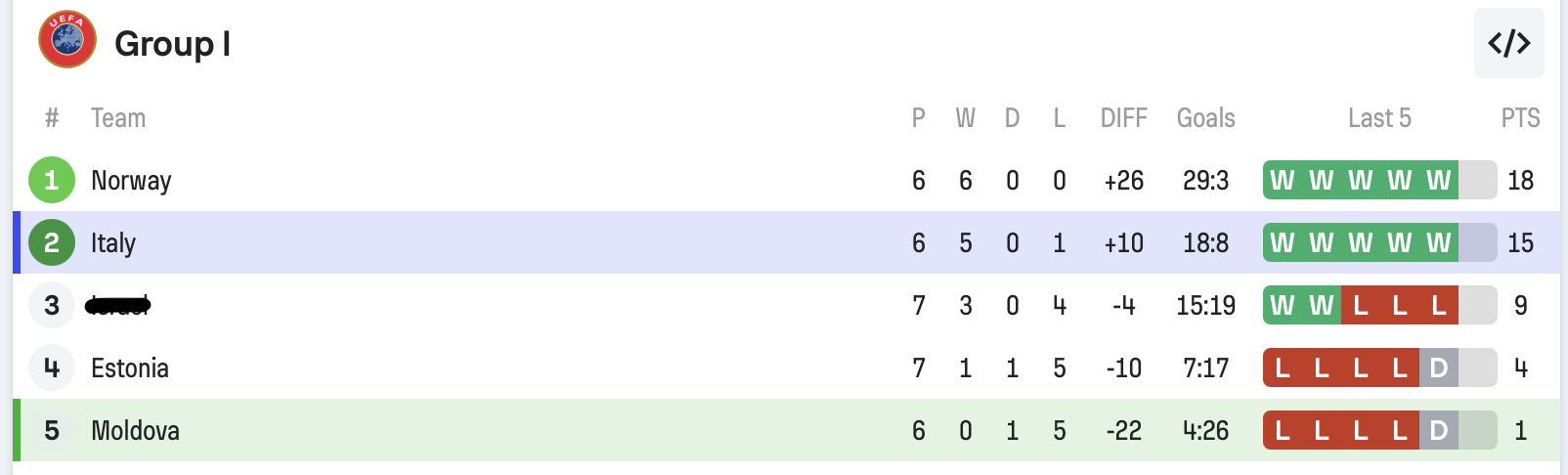1568x475 pixels.
Task: Select the Estonia team name
Action: click(x=130, y=367)
